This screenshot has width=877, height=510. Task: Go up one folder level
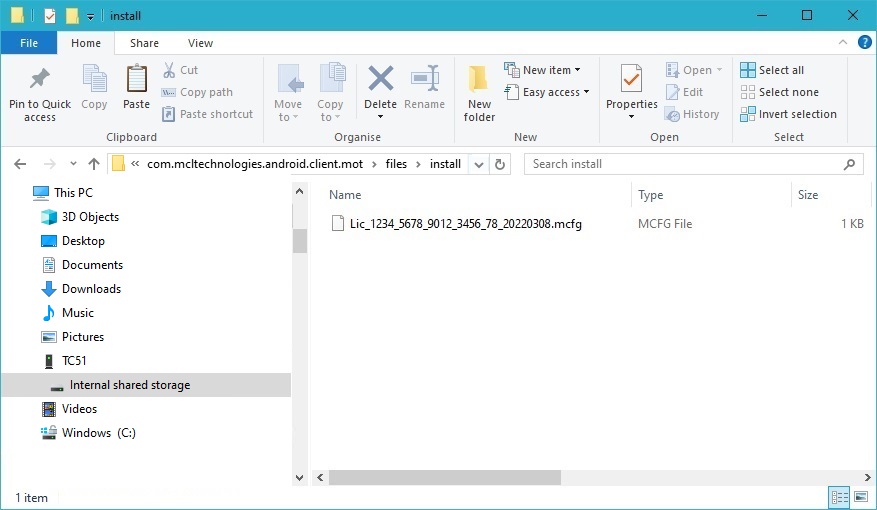(x=94, y=164)
